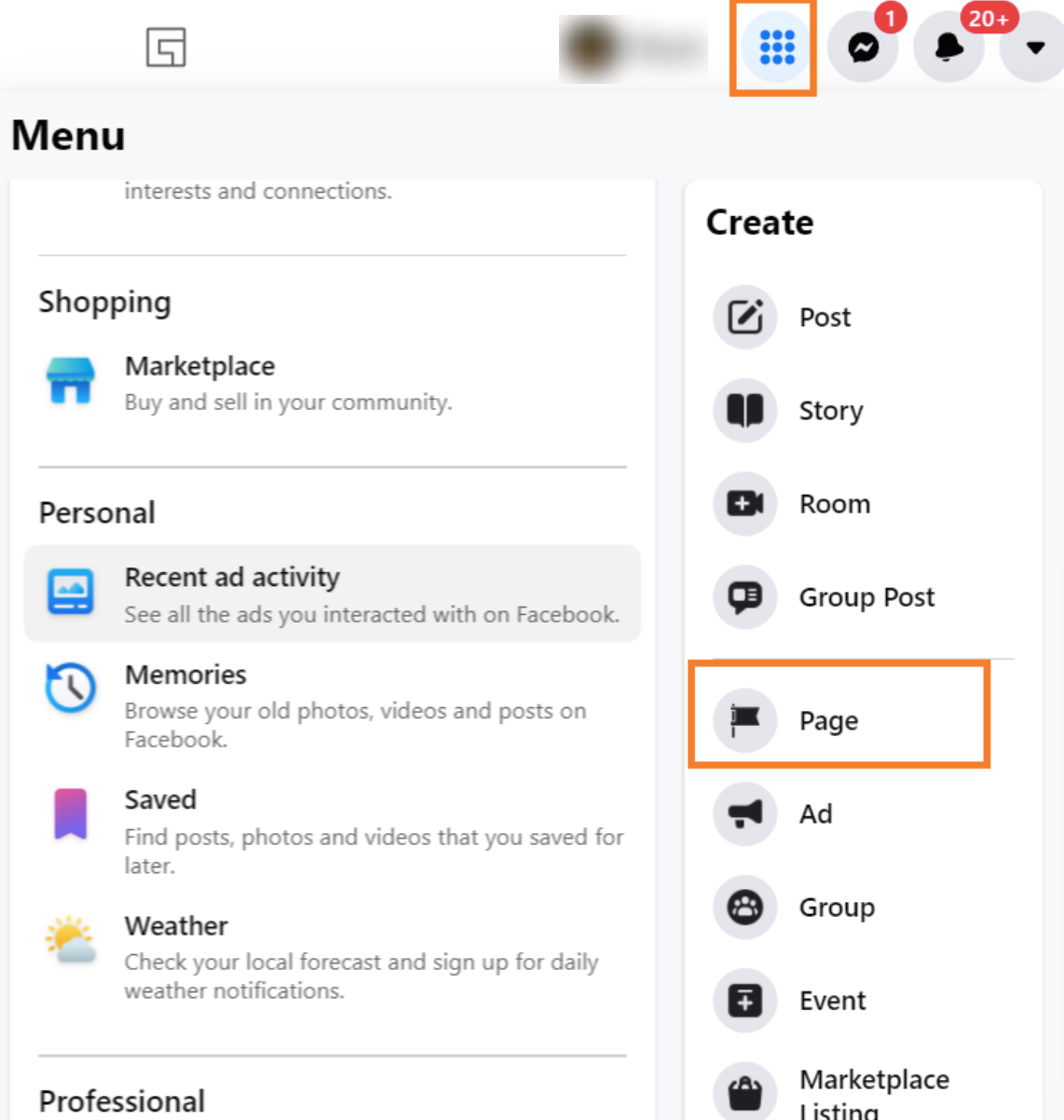The image size is (1064, 1120).
Task: Click the blurred profile thumbnail
Action: click(634, 48)
